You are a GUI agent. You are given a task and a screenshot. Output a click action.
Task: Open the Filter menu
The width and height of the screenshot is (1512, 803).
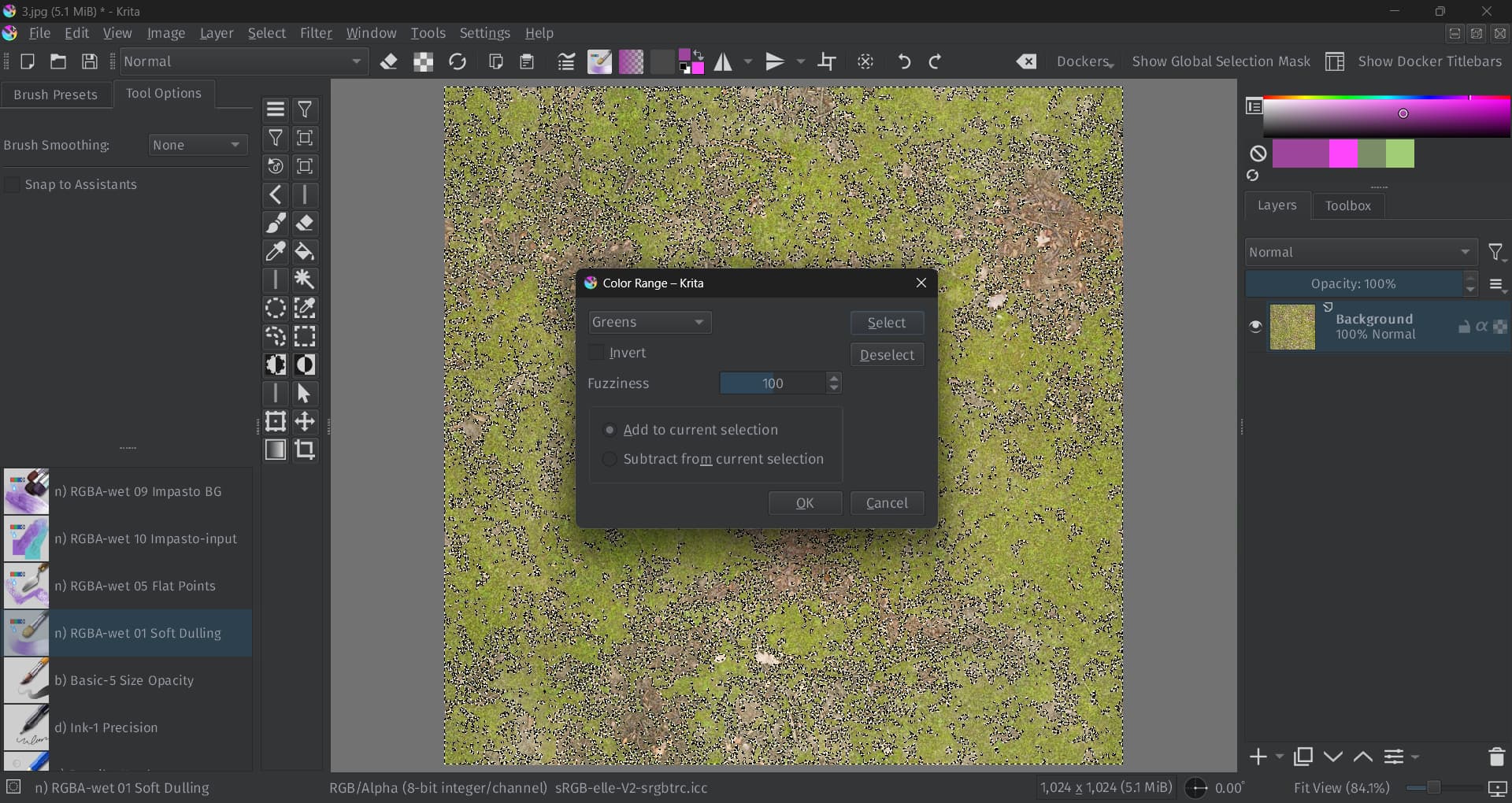[x=316, y=33]
